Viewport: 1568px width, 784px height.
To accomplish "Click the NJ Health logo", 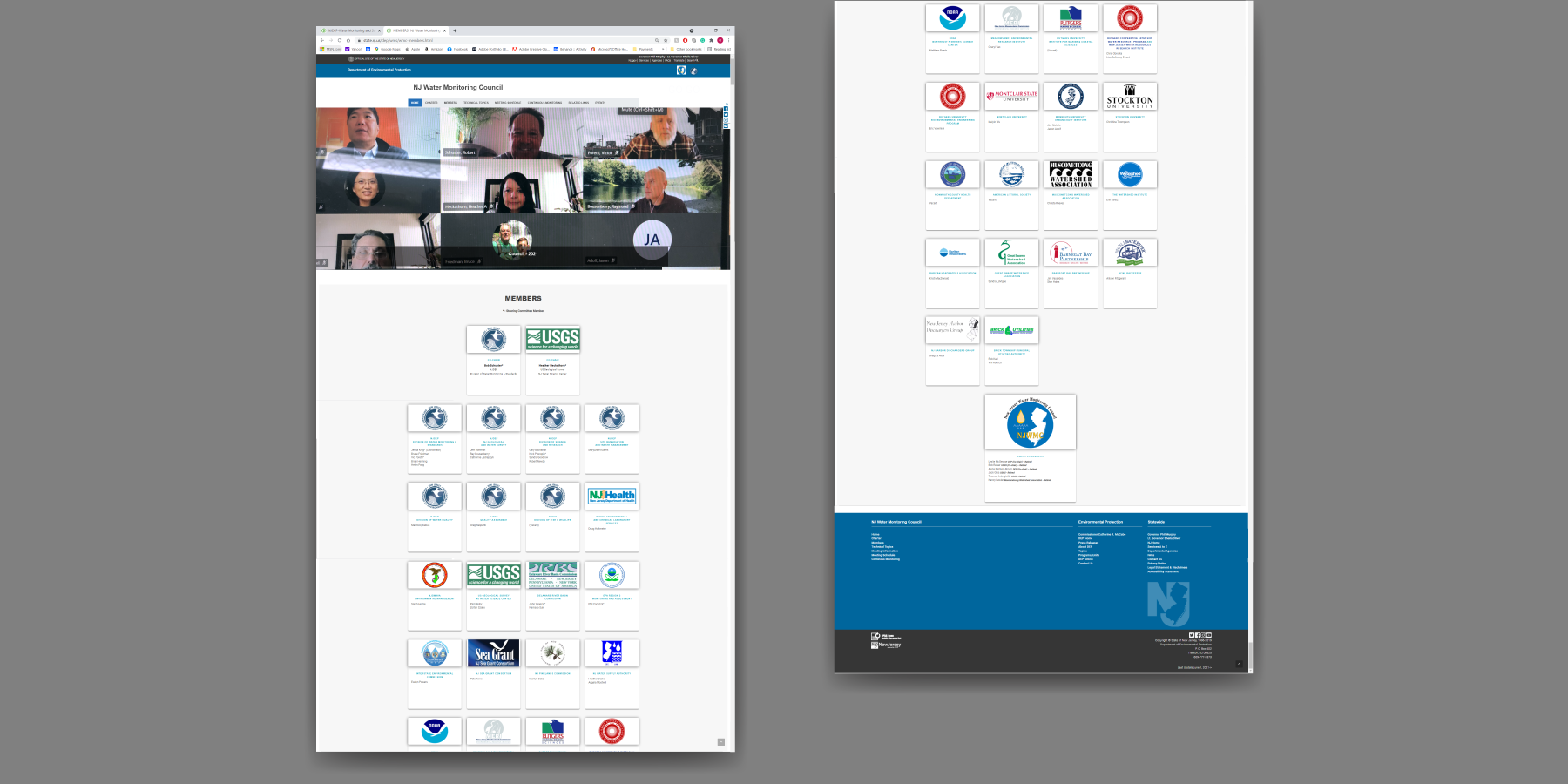I will point(612,496).
